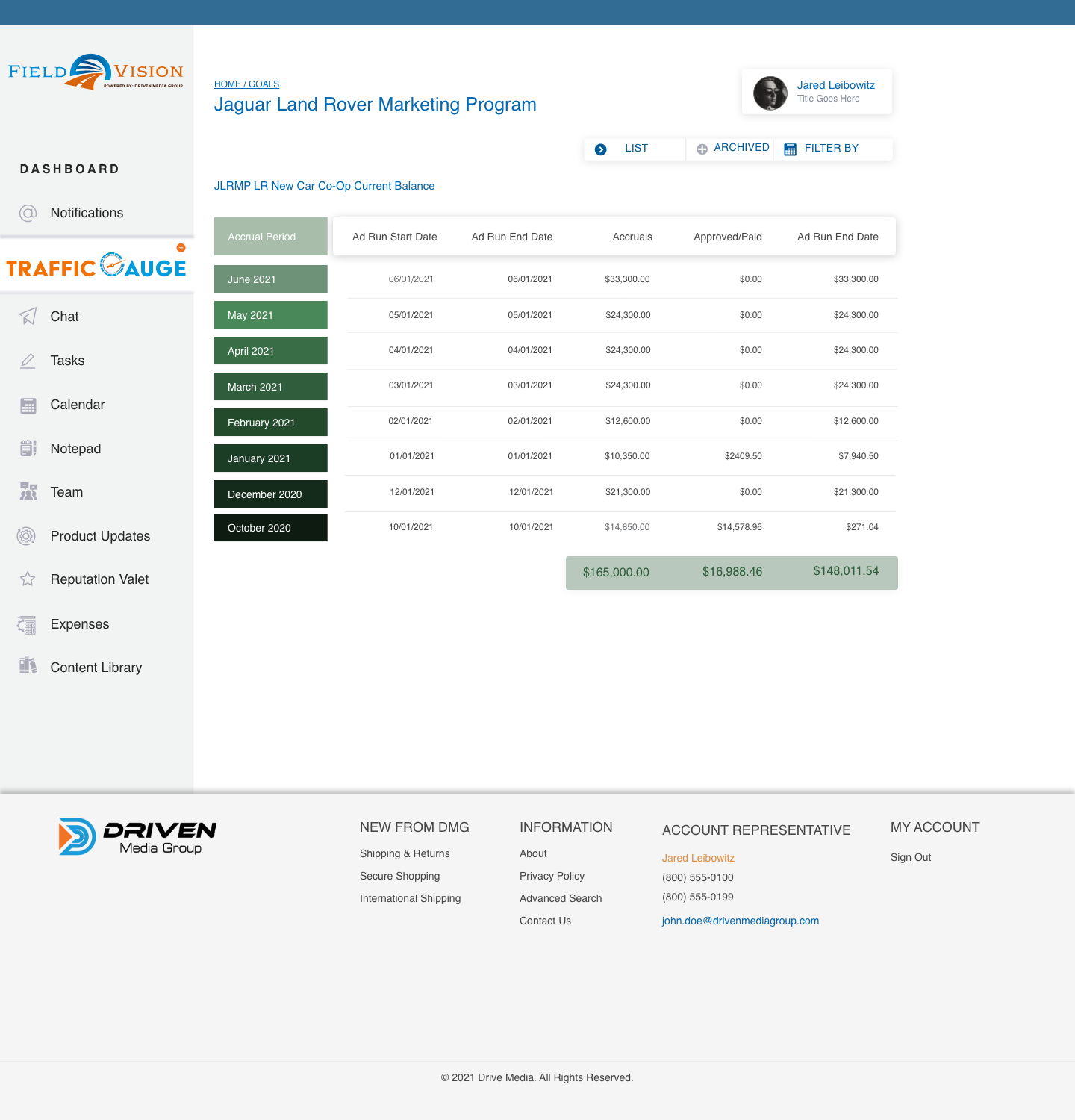Select the January 2021 accrual period
Image resolution: width=1075 pixels, height=1120 pixels.
pyautogui.click(x=271, y=458)
